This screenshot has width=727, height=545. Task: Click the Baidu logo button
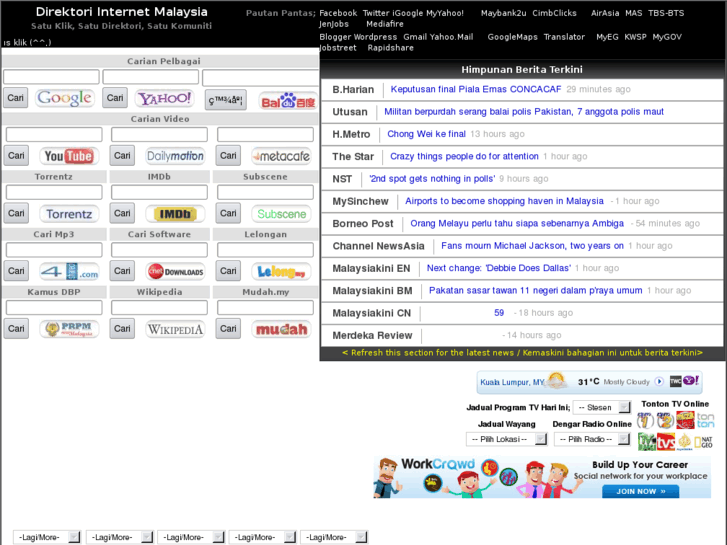[x=288, y=100]
